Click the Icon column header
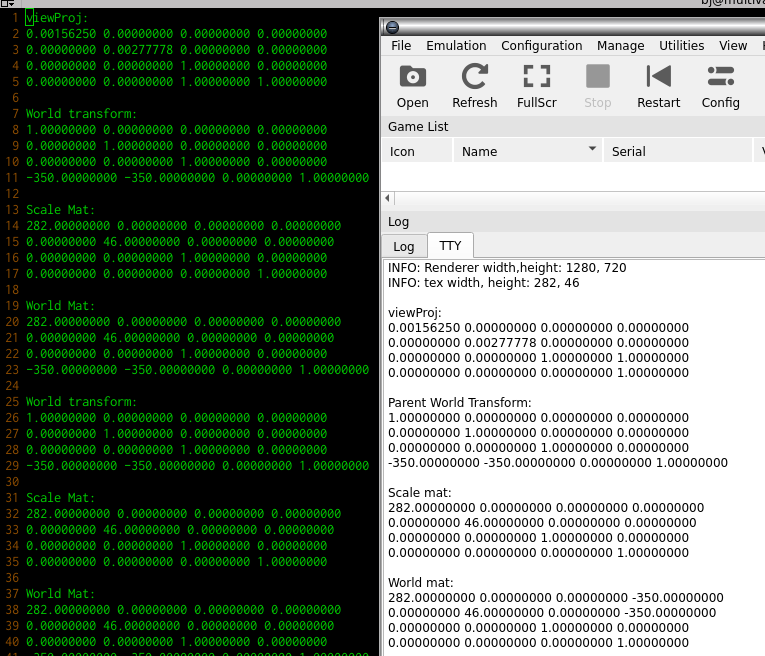The width and height of the screenshot is (765, 656). [402, 152]
